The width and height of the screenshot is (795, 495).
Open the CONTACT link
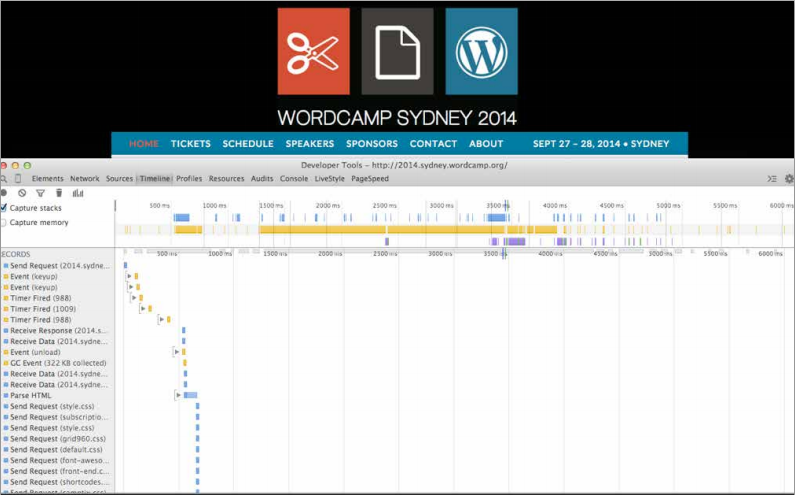433,144
